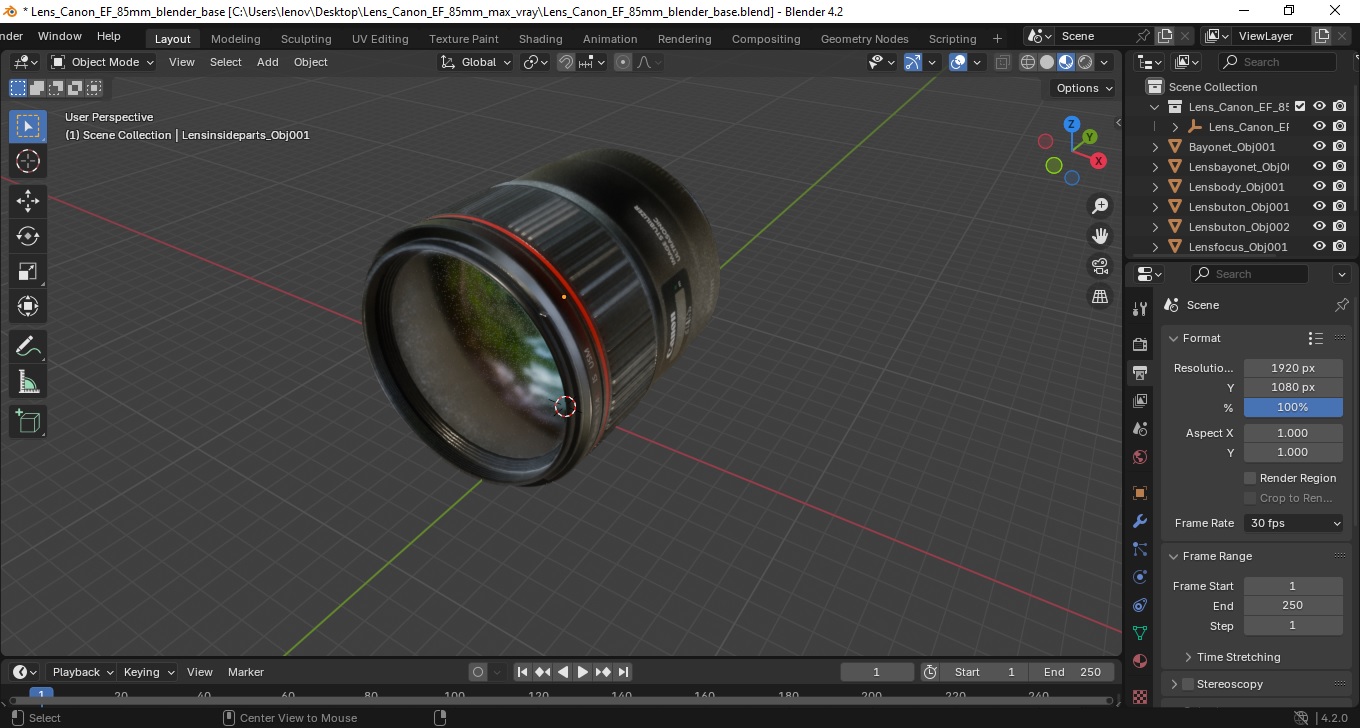Select the Select Box tool

coord(28,126)
